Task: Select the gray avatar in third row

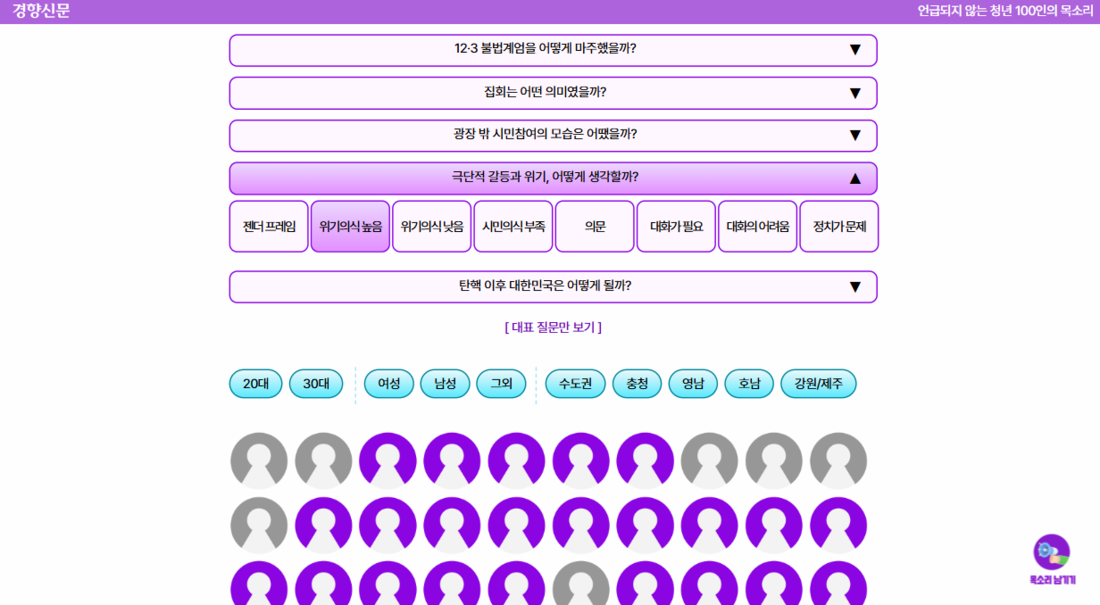Action: (581, 583)
